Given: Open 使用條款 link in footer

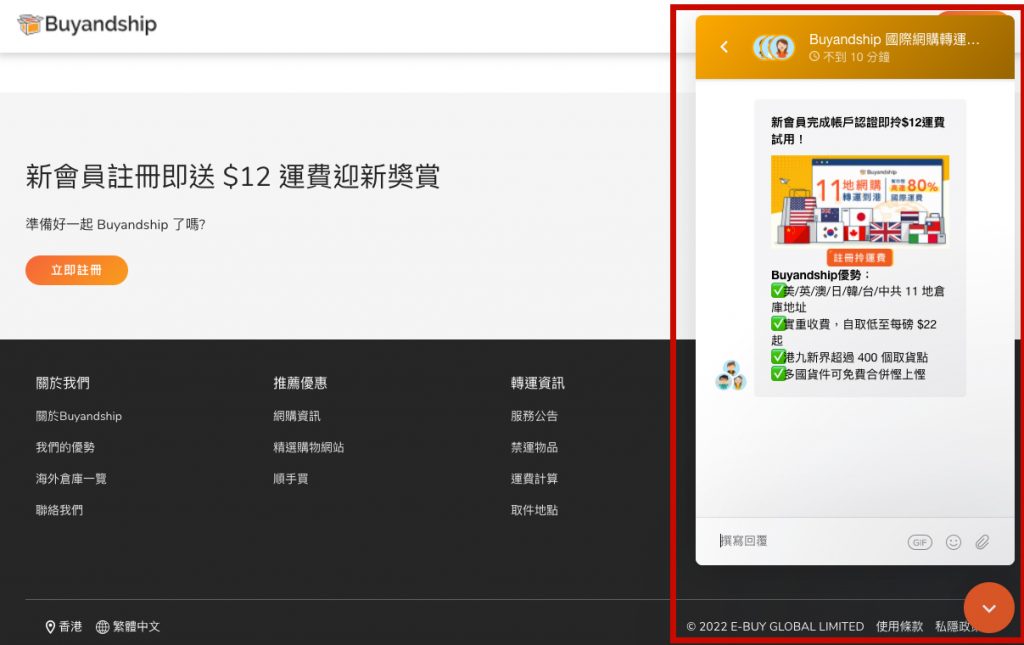Looking at the screenshot, I should 899,627.
